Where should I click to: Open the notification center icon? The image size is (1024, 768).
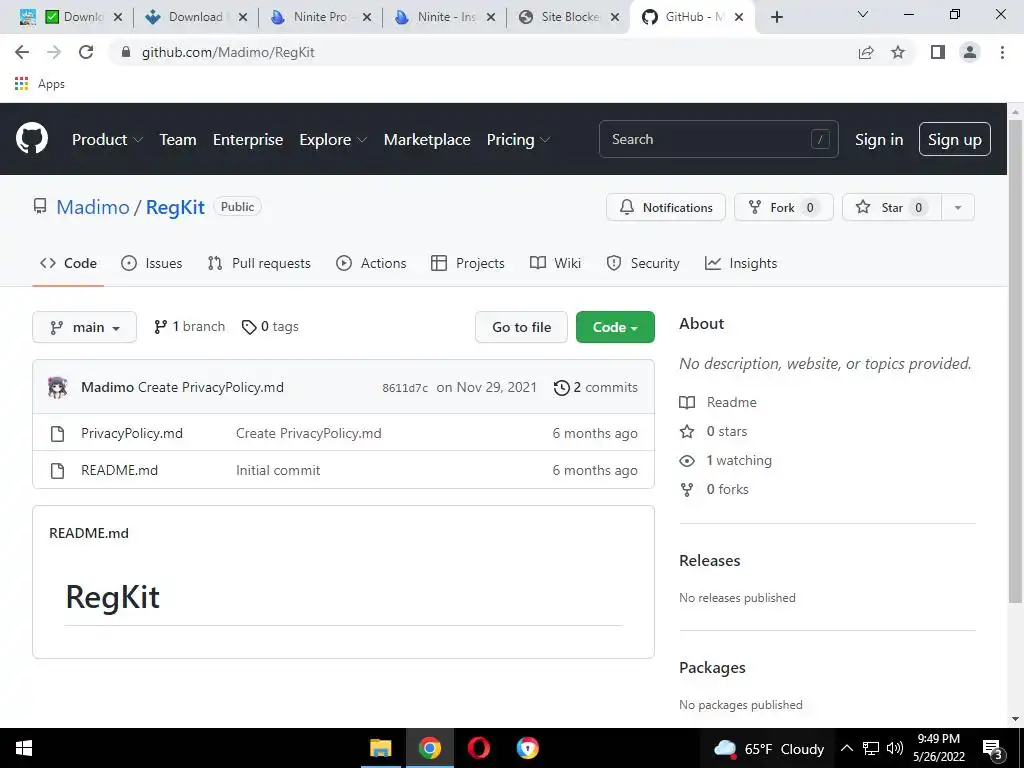[x=993, y=748]
